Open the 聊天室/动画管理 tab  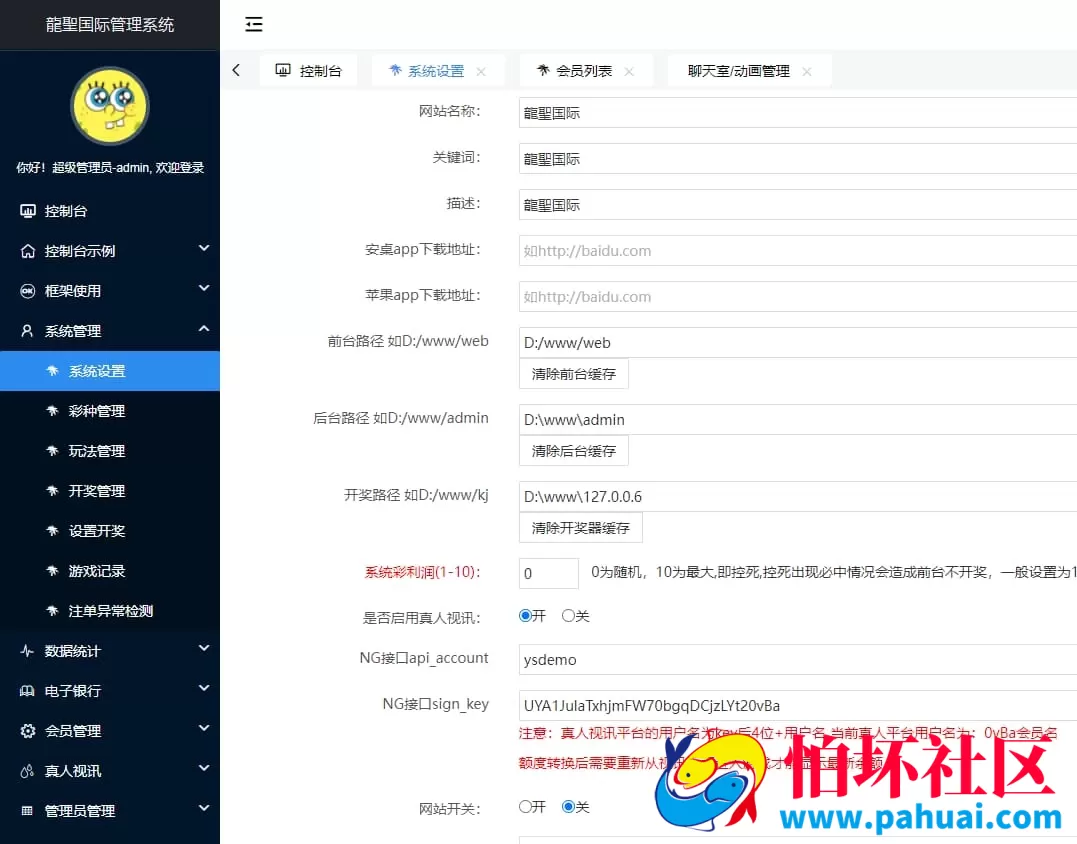740,71
